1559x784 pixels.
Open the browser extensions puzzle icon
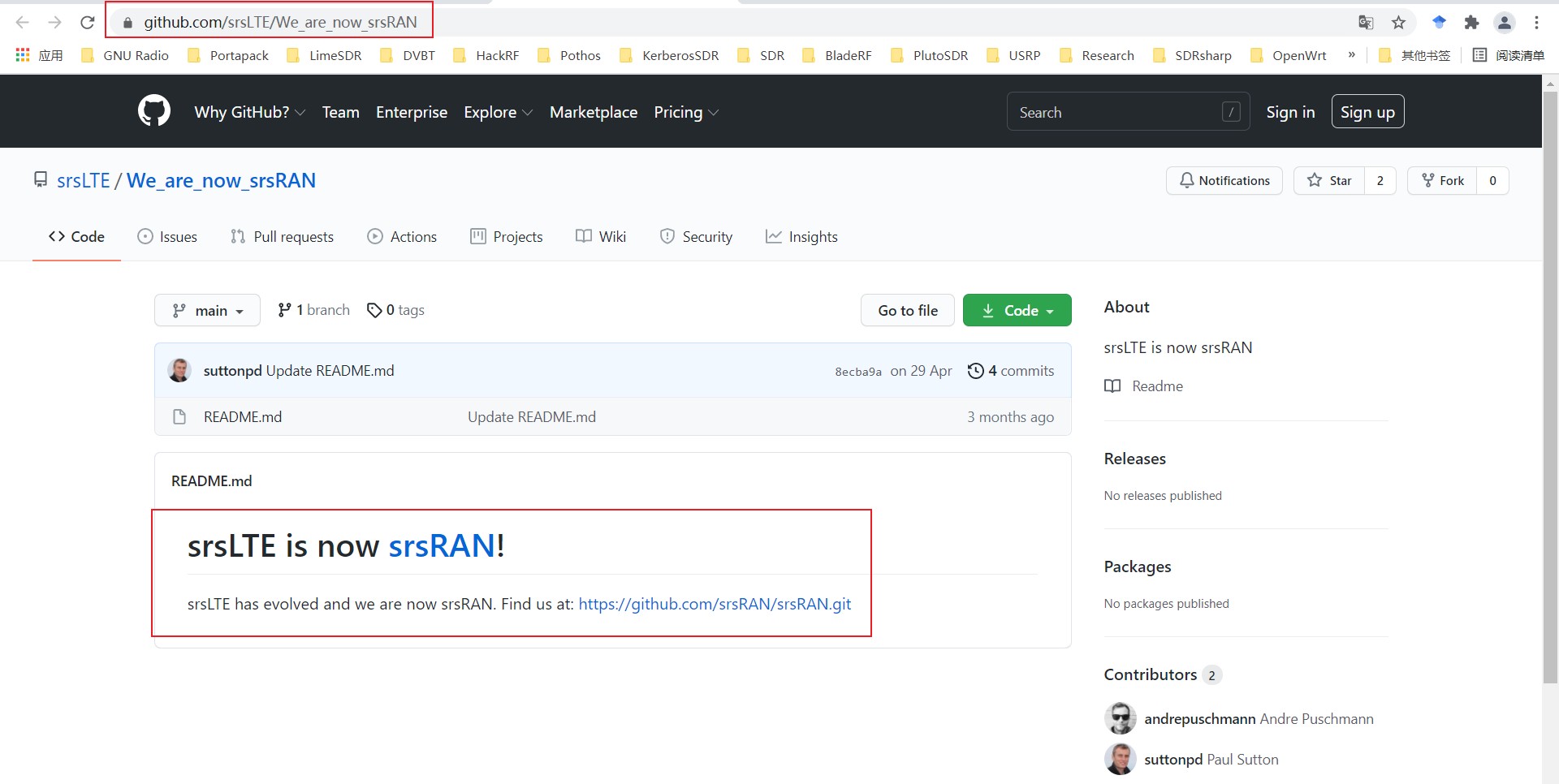[x=1471, y=22]
